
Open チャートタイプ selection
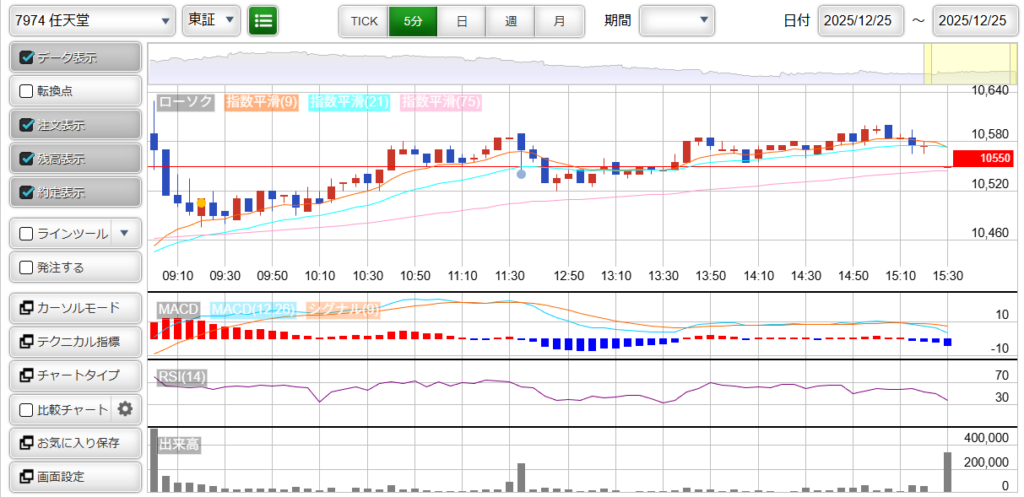[x=75, y=375]
